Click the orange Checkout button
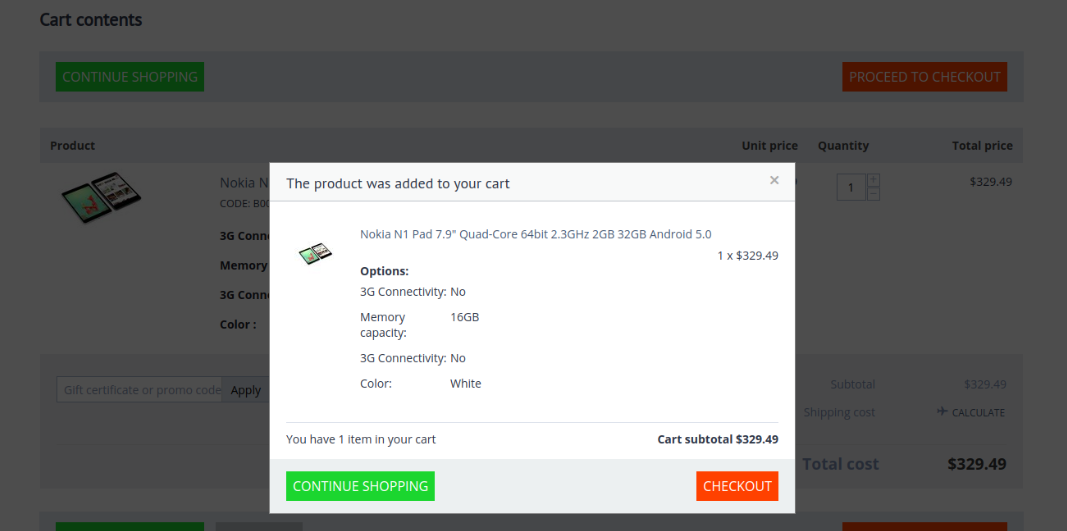The width and height of the screenshot is (1067, 531). [x=737, y=486]
